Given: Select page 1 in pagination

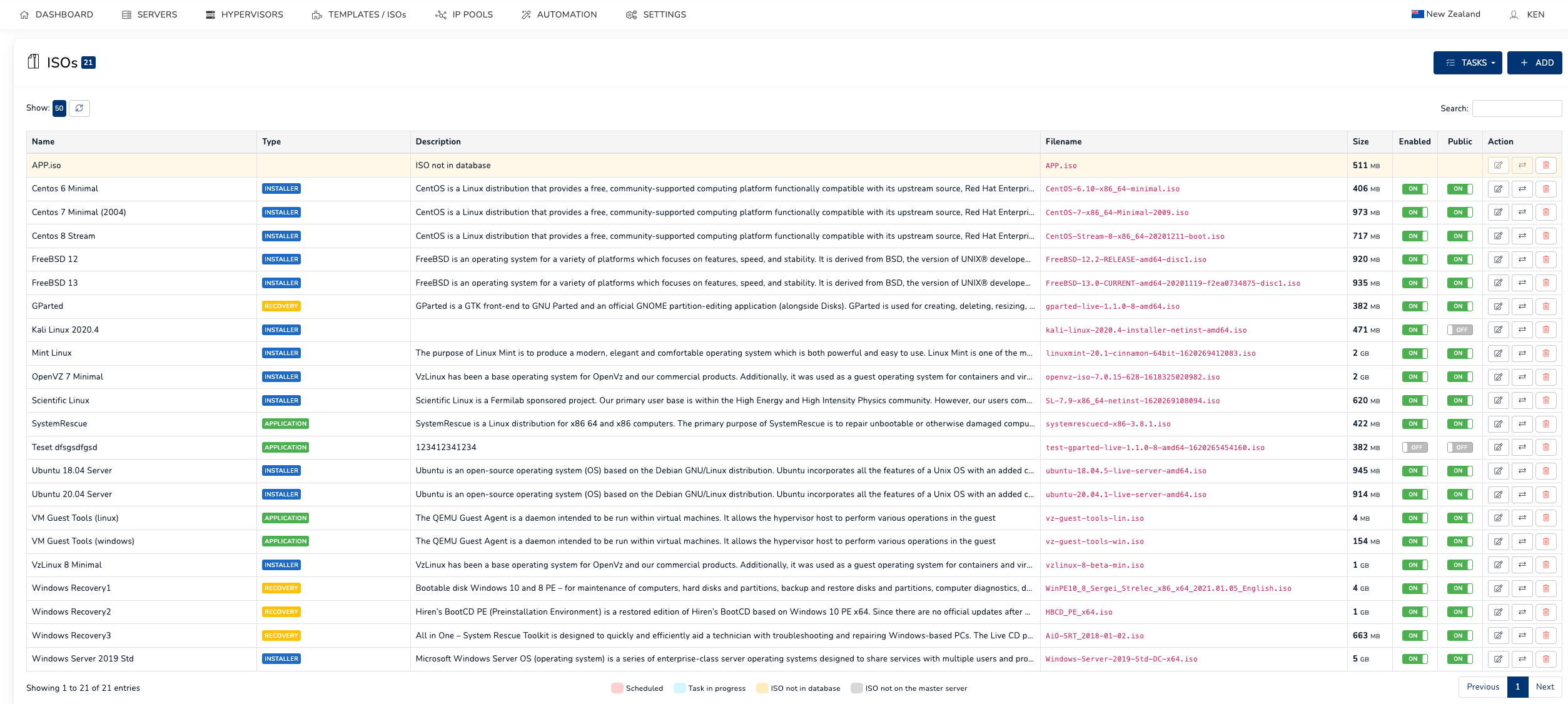Looking at the screenshot, I should 1517,687.
